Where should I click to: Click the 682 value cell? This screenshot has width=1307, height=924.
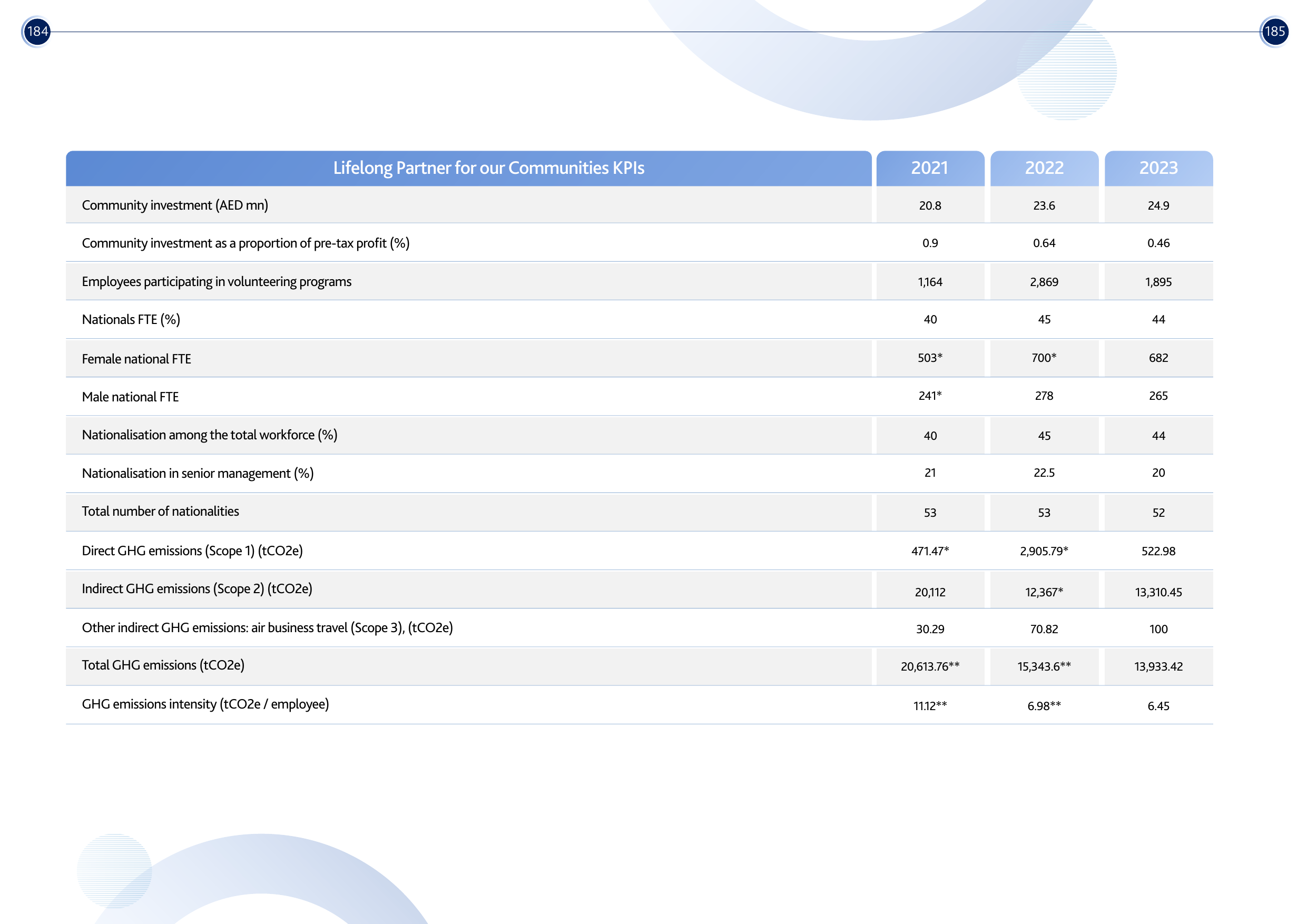(1158, 358)
